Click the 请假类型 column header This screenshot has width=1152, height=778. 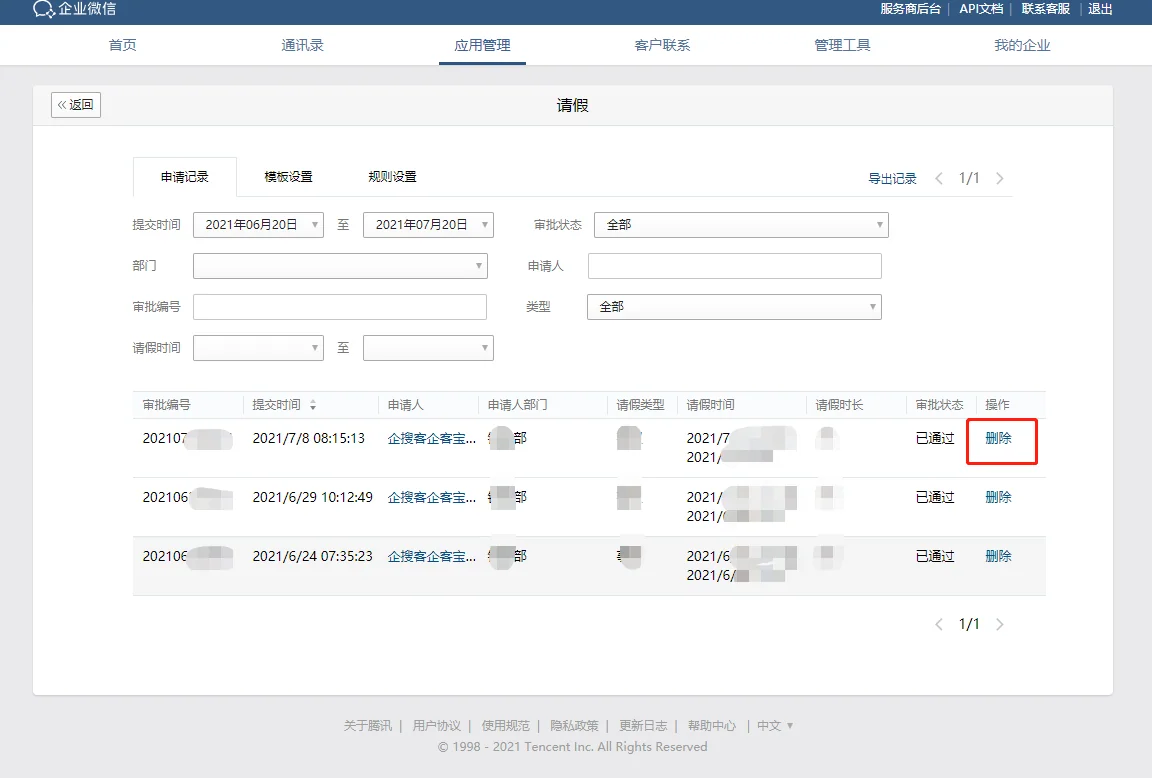click(640, 406)
